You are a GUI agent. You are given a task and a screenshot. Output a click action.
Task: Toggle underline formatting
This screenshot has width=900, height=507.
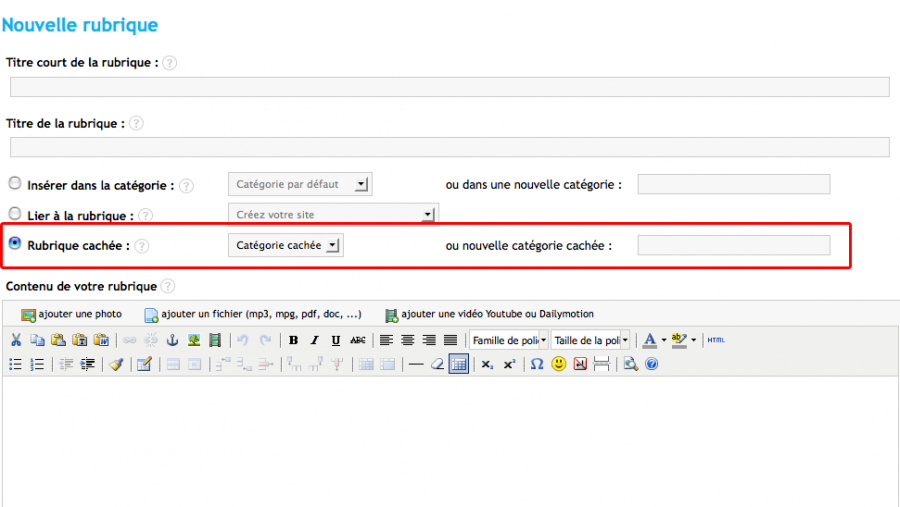(336, 340)
